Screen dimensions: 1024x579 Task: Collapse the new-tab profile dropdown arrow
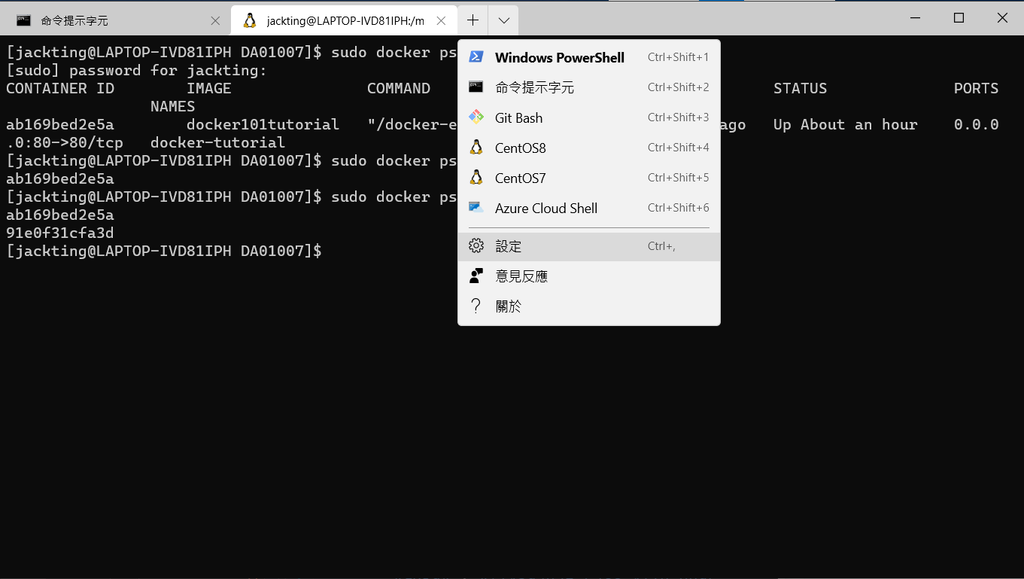[504, 20]
